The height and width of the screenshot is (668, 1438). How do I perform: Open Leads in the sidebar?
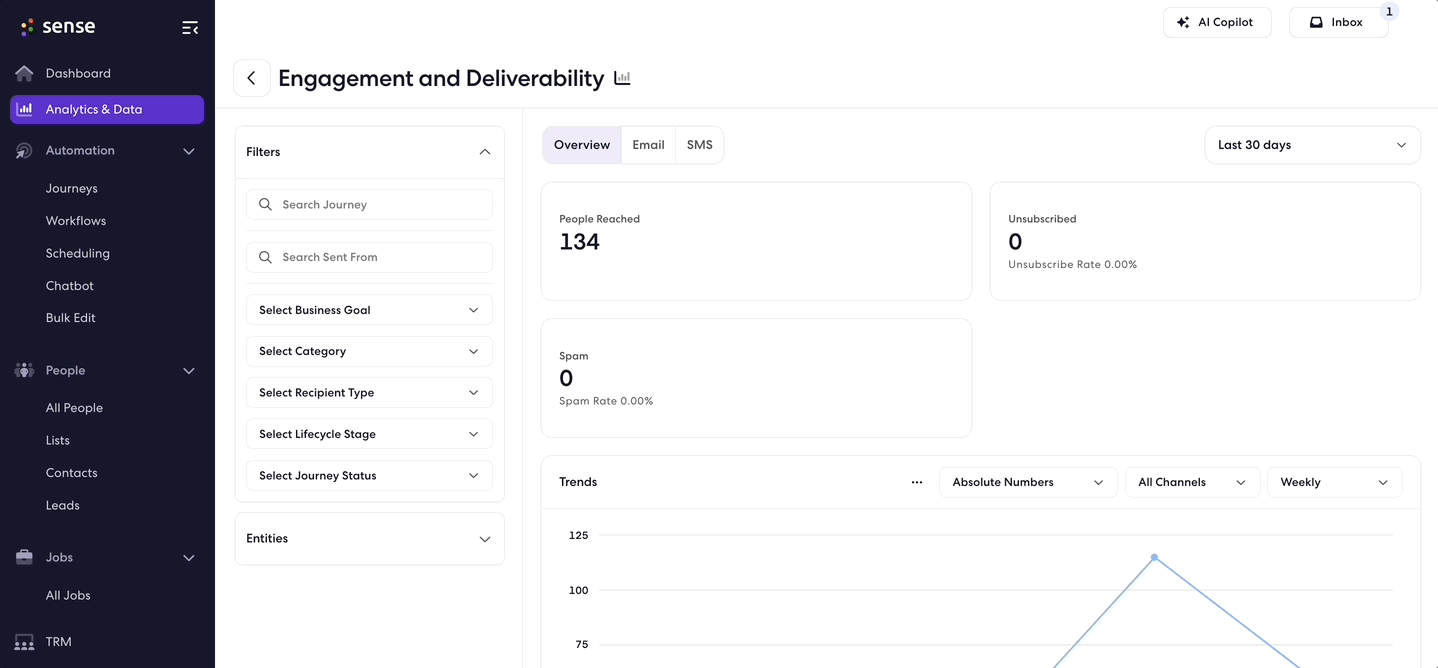pyautogui.click(x=63, y=505)
